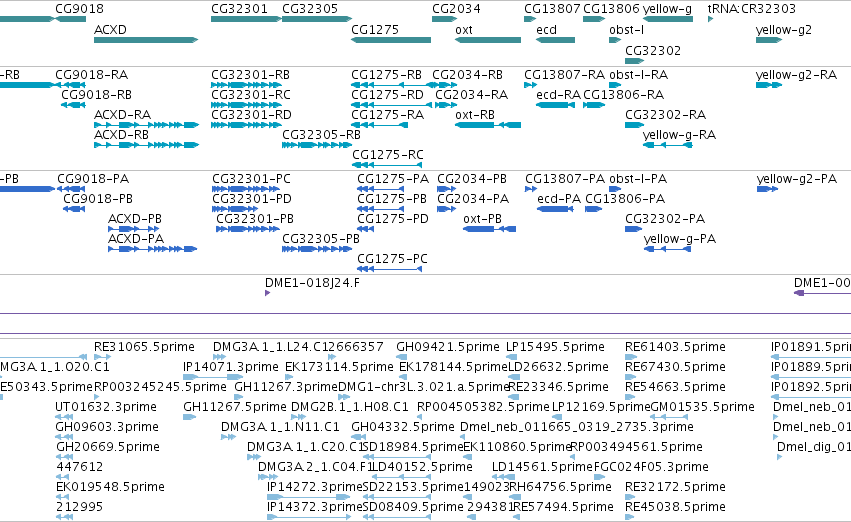
Task: Click the CG2034 gene label
Action: coord(456,9)
